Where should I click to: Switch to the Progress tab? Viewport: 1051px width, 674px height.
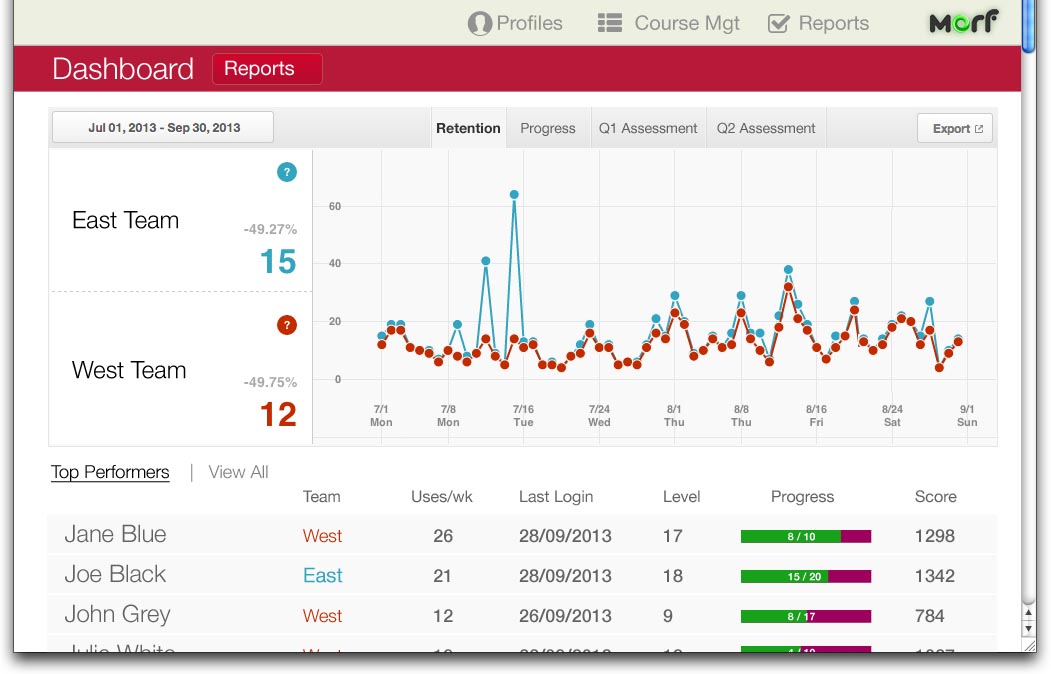click(548, 128)
